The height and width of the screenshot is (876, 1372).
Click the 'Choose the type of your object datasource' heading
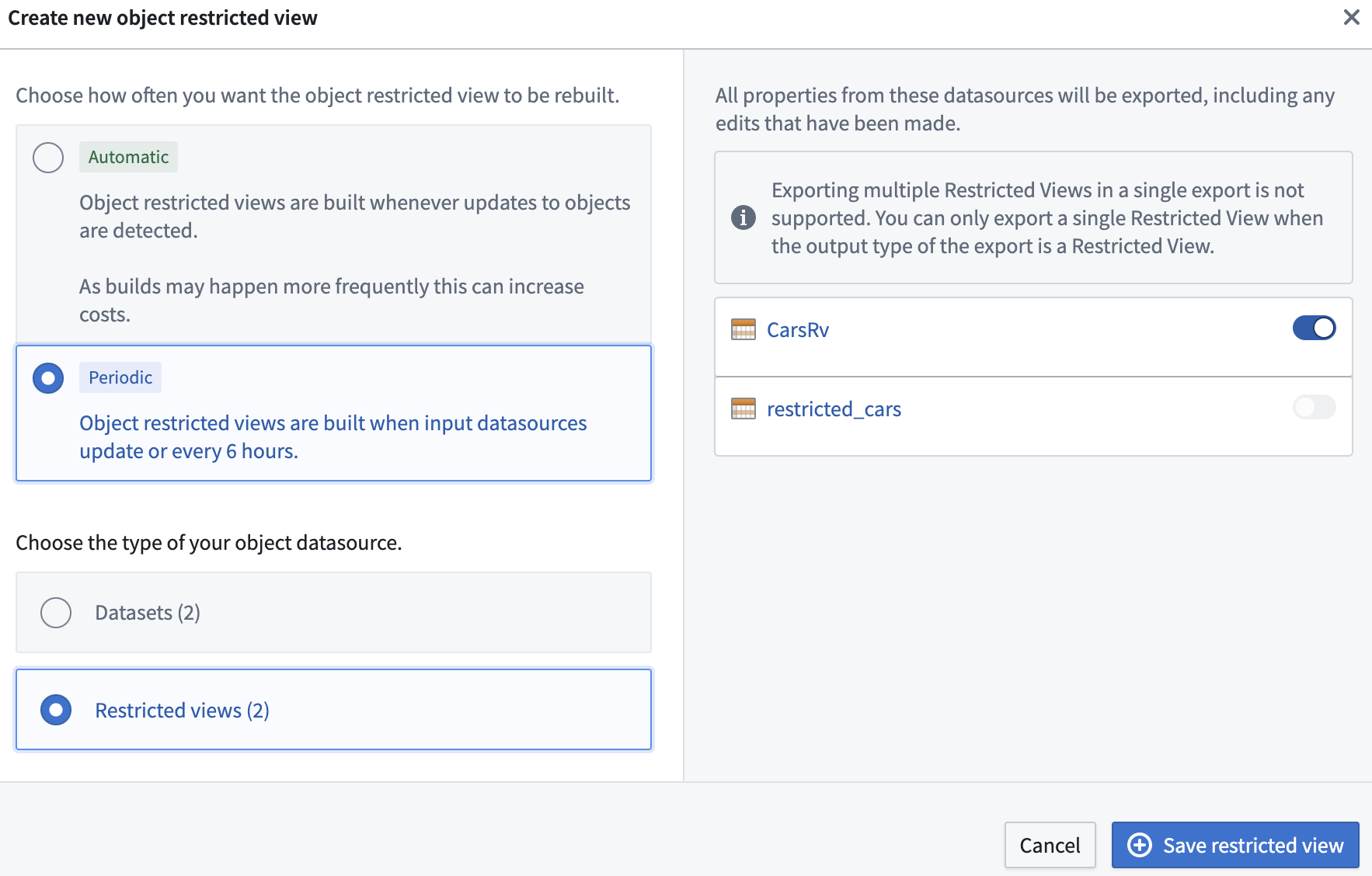click(x=209, y=542)
